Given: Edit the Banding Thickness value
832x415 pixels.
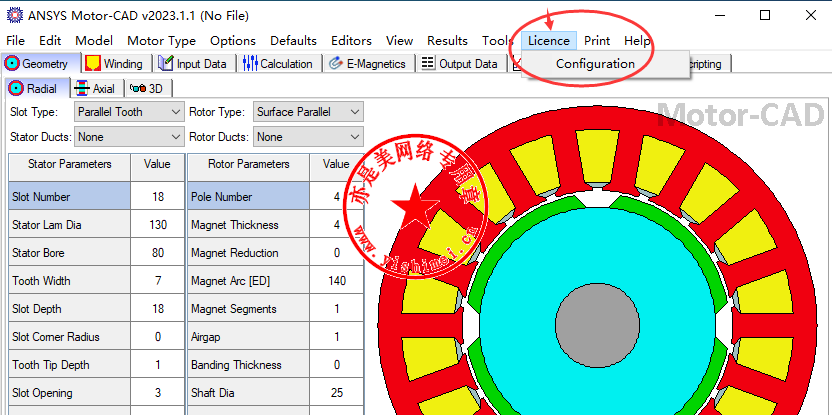Looking at the screenshot, I should click(336, 365).
